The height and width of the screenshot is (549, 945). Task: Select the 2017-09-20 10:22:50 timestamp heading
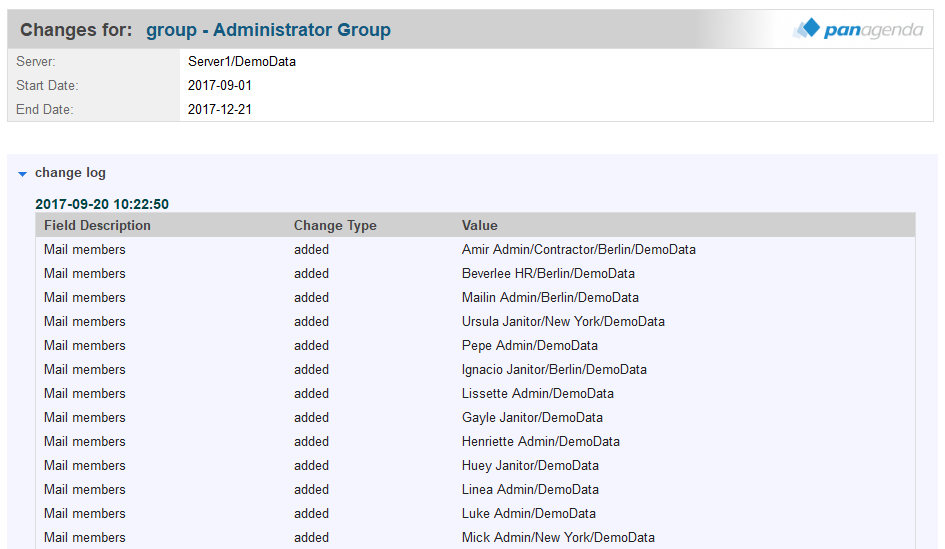pyautogui.click(x=102, y=204)
